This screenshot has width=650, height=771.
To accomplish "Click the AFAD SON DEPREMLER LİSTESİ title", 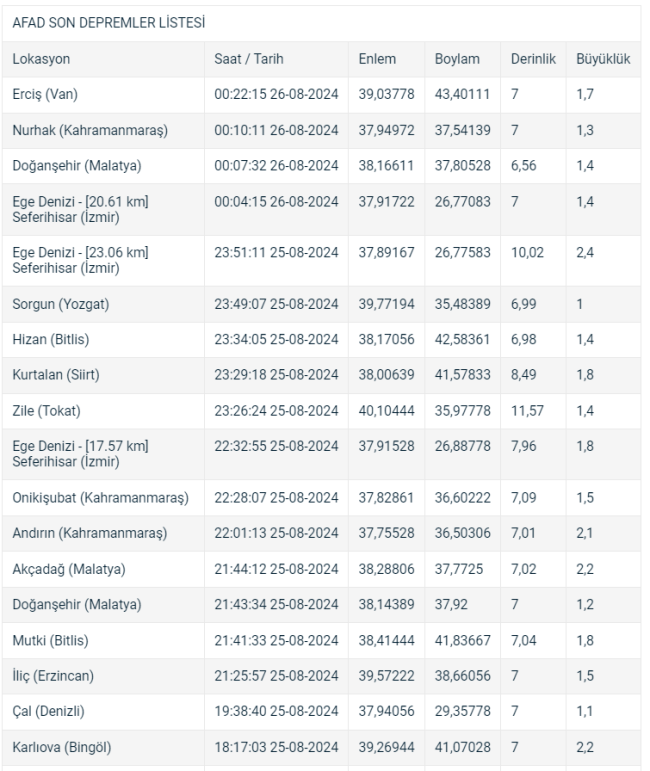I will click(x=109, y=23).
